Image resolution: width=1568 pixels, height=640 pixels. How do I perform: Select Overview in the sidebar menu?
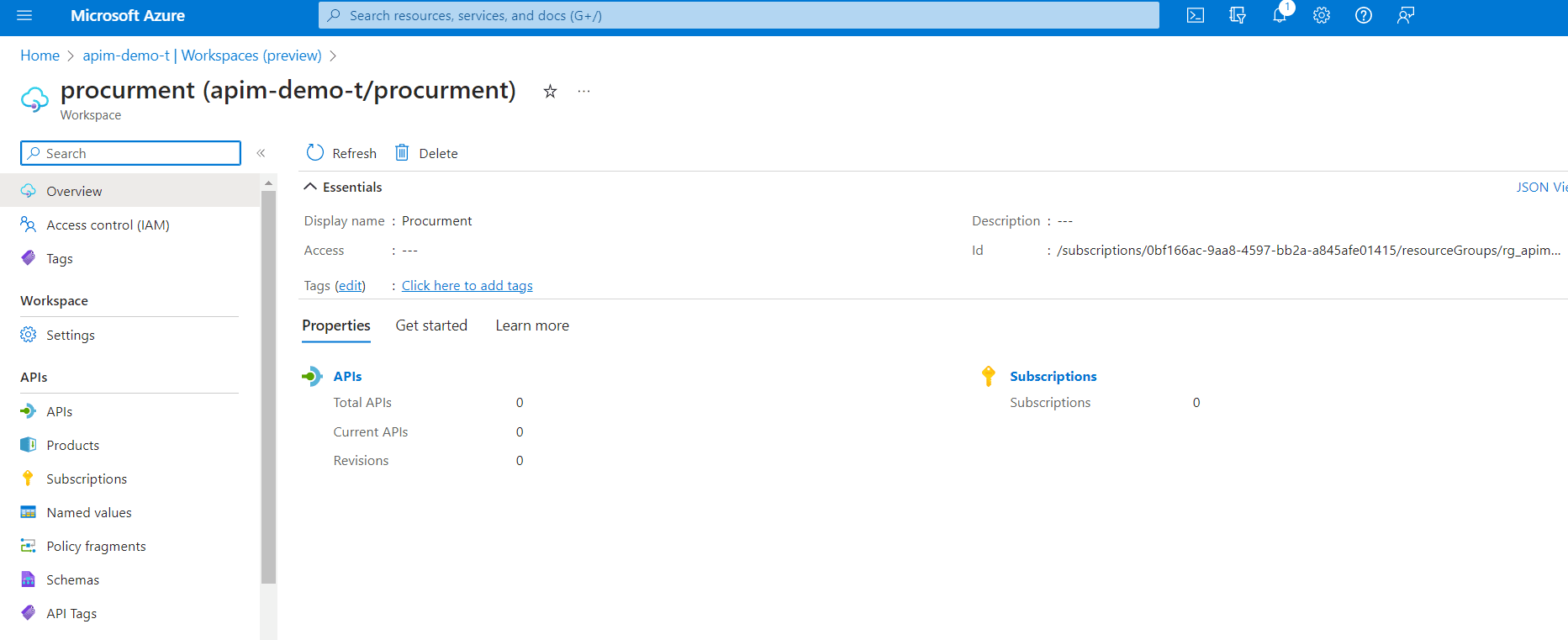point(129,191)
